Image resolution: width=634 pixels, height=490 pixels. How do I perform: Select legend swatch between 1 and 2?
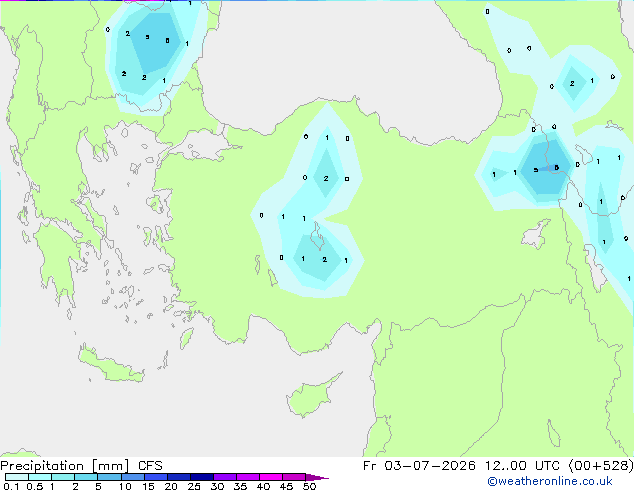(x=63, y=477)
